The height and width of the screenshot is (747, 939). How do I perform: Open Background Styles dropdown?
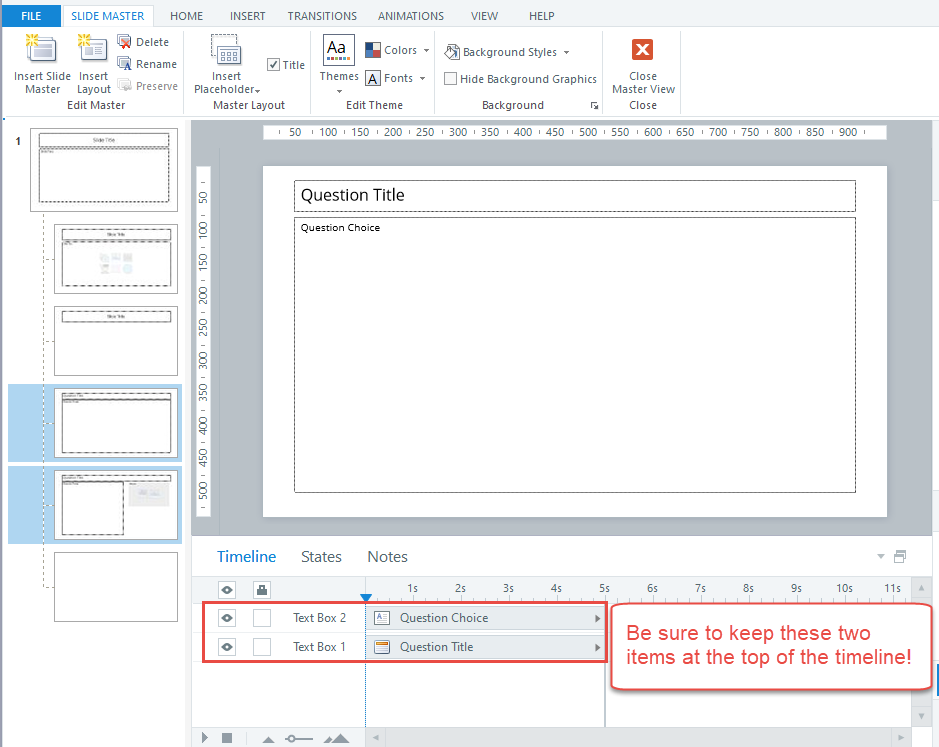pos(507,52)
